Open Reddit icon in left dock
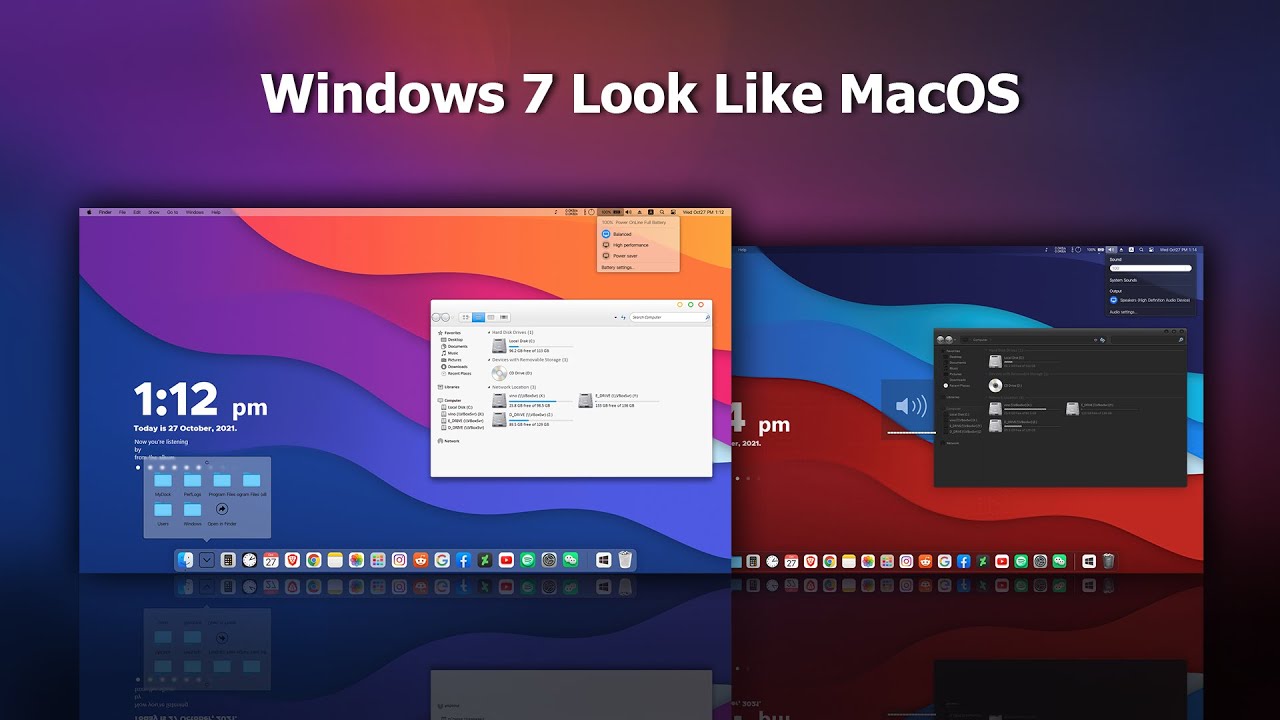1280x720 pixels. 421,560
